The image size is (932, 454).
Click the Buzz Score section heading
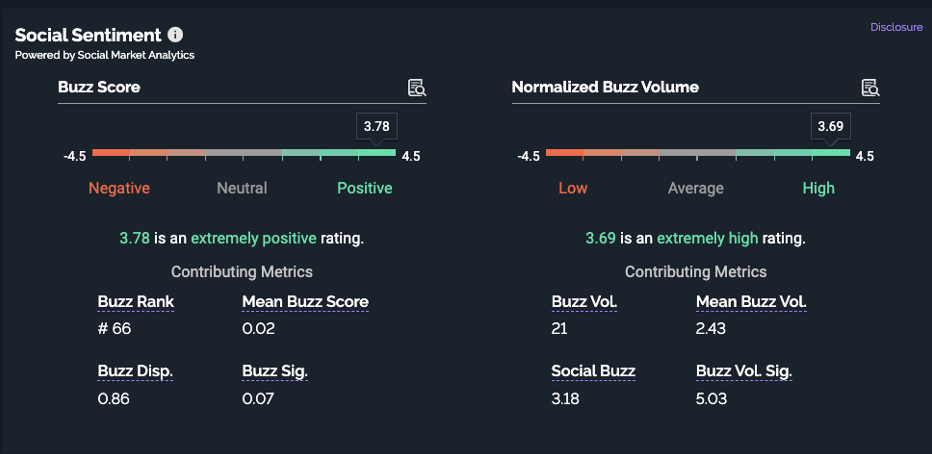click(x=99, y=87)
